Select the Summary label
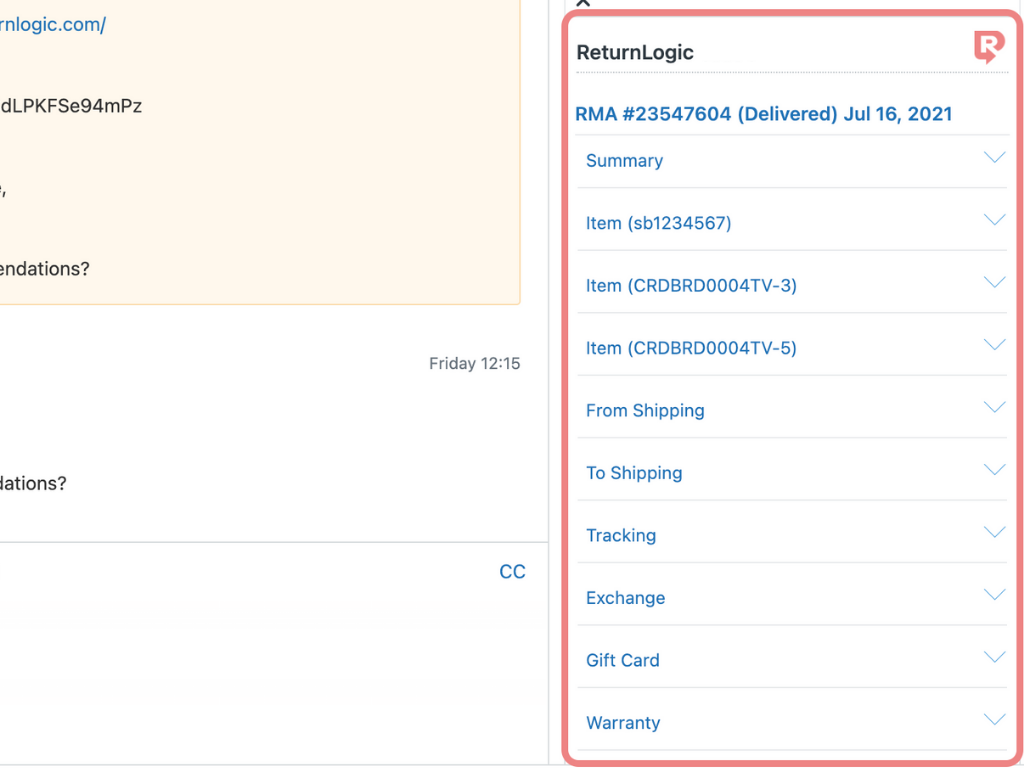Image resolution: width=1024 pixels, height=768 pixels. coord(624,161)
